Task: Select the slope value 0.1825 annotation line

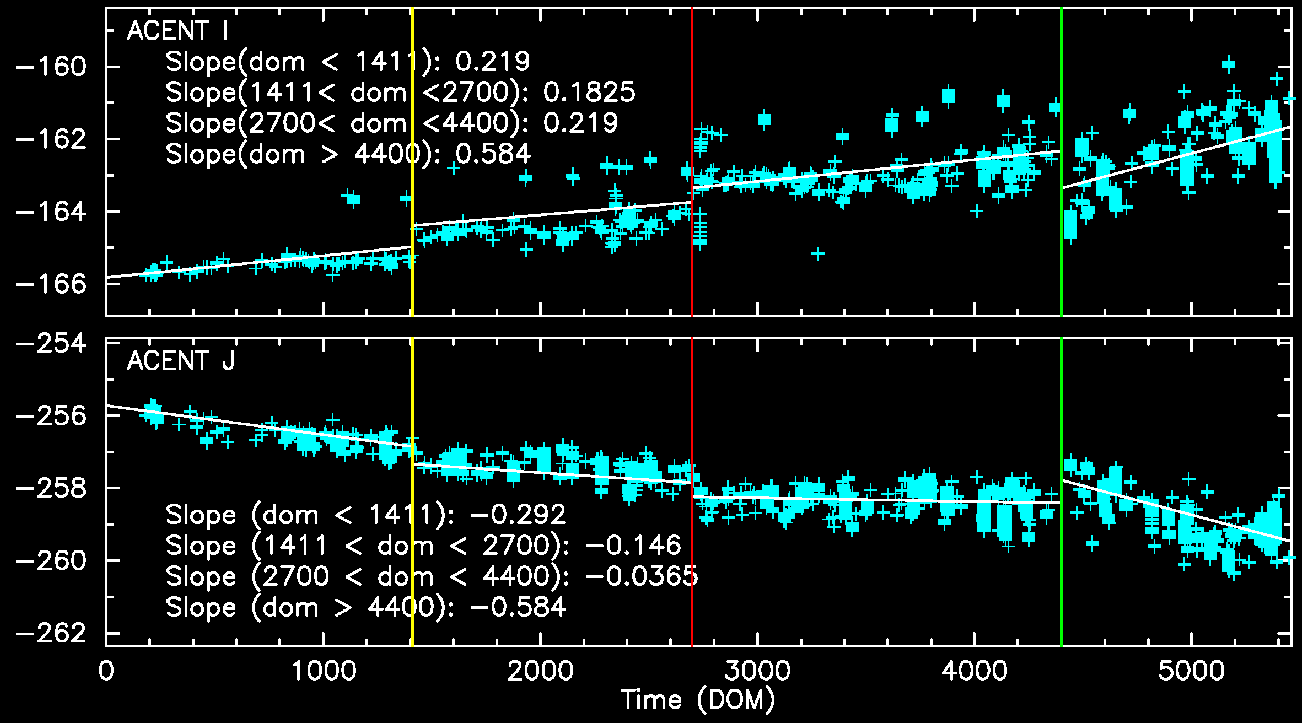Action: [x=400, y=93]
